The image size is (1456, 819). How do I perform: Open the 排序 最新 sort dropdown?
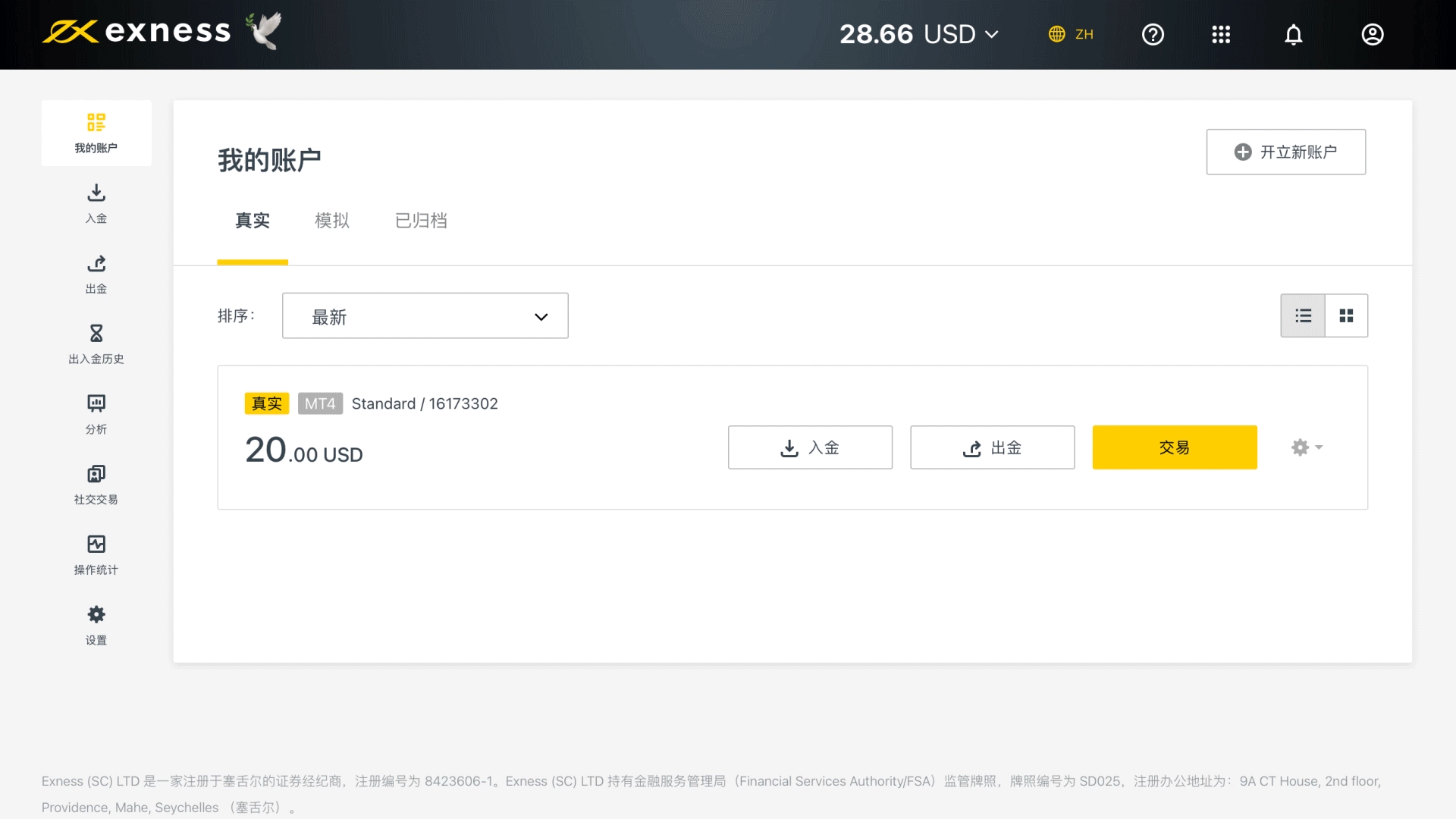(425, 316)
